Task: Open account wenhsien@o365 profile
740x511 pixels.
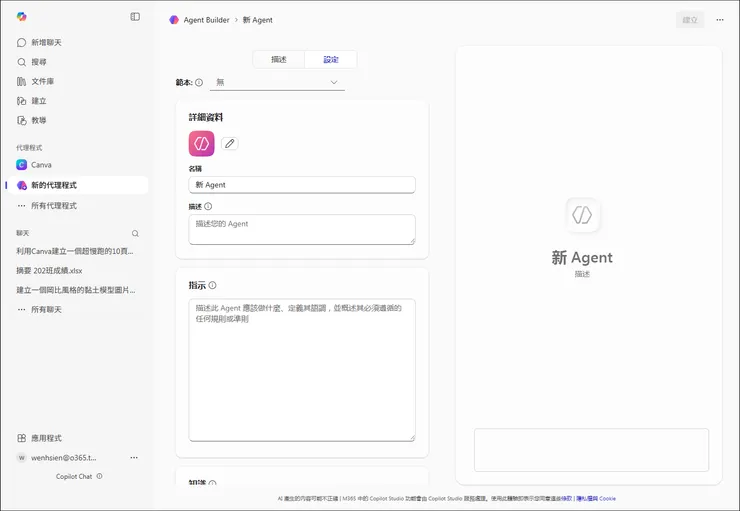Action: pyautogui.click(x=57, y=458)
